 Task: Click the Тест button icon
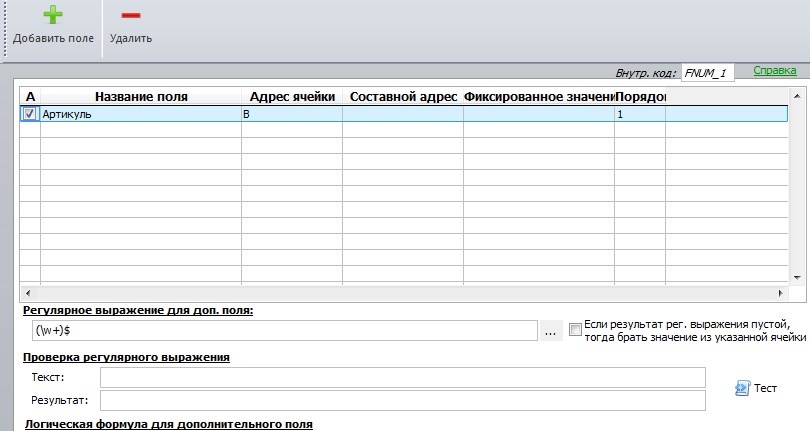point(742,388)
